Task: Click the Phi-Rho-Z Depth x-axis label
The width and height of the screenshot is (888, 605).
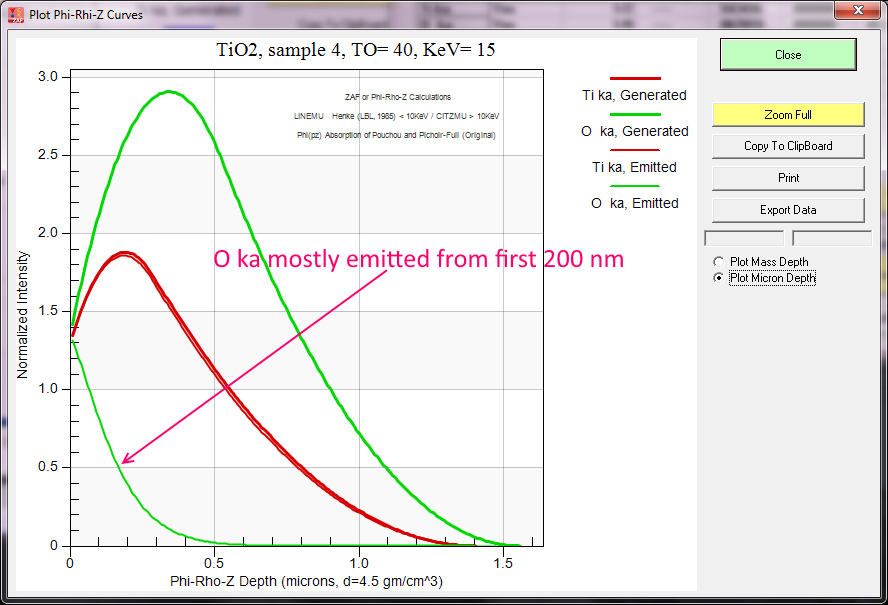Action: [x=306, y=581]
